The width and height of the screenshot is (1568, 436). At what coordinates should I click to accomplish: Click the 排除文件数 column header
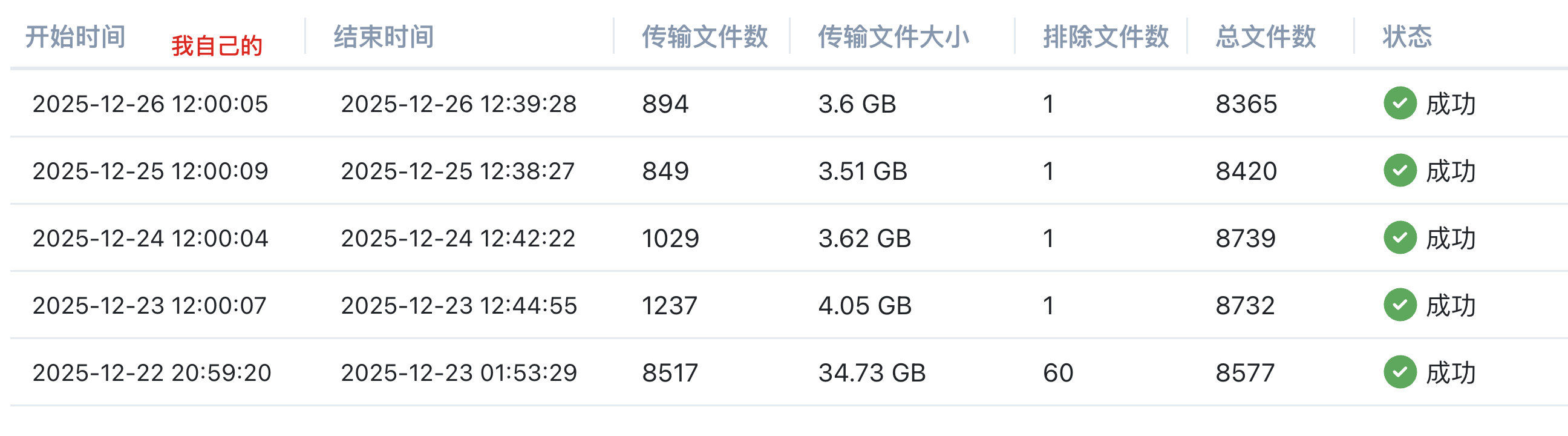(1105, 36)
